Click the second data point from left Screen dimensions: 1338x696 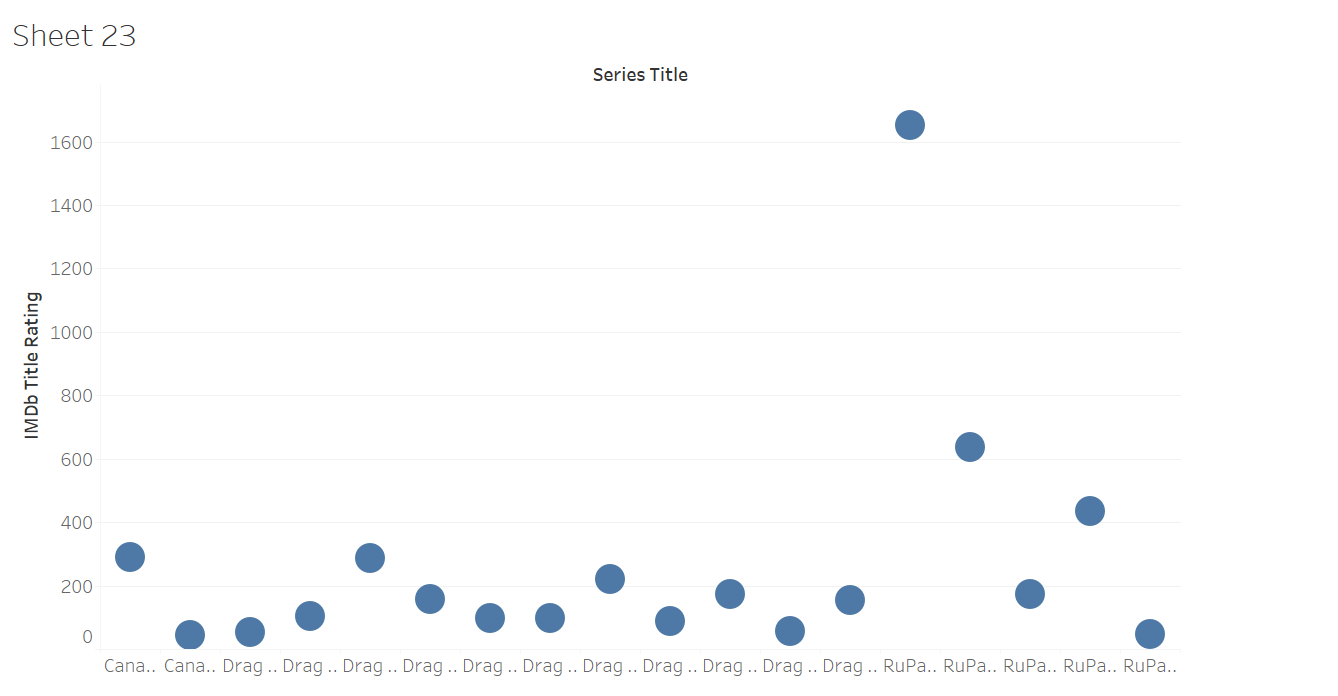(190, 635)
